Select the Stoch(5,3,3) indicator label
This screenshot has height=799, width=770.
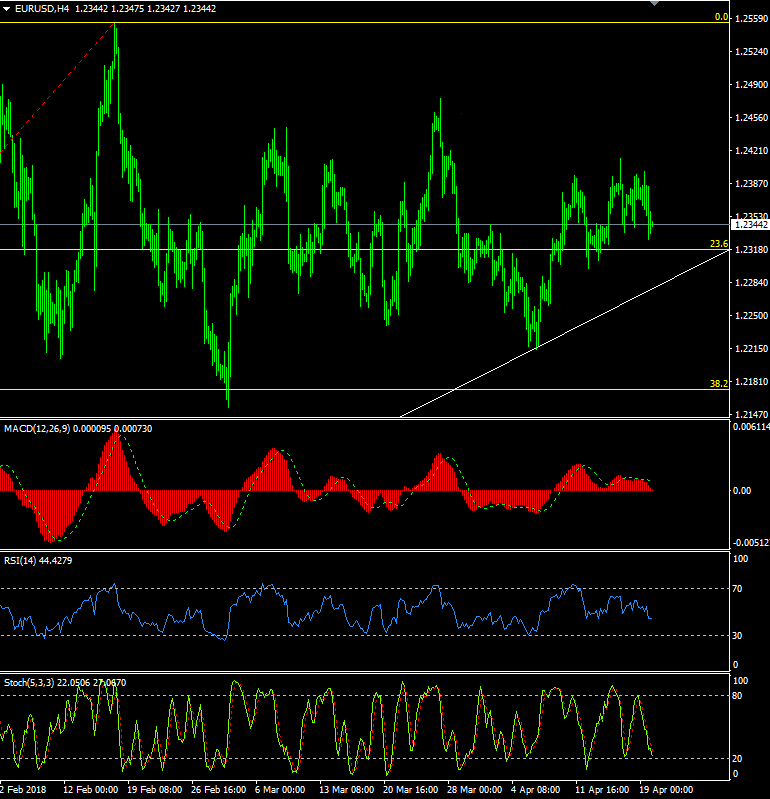point(31,682)
